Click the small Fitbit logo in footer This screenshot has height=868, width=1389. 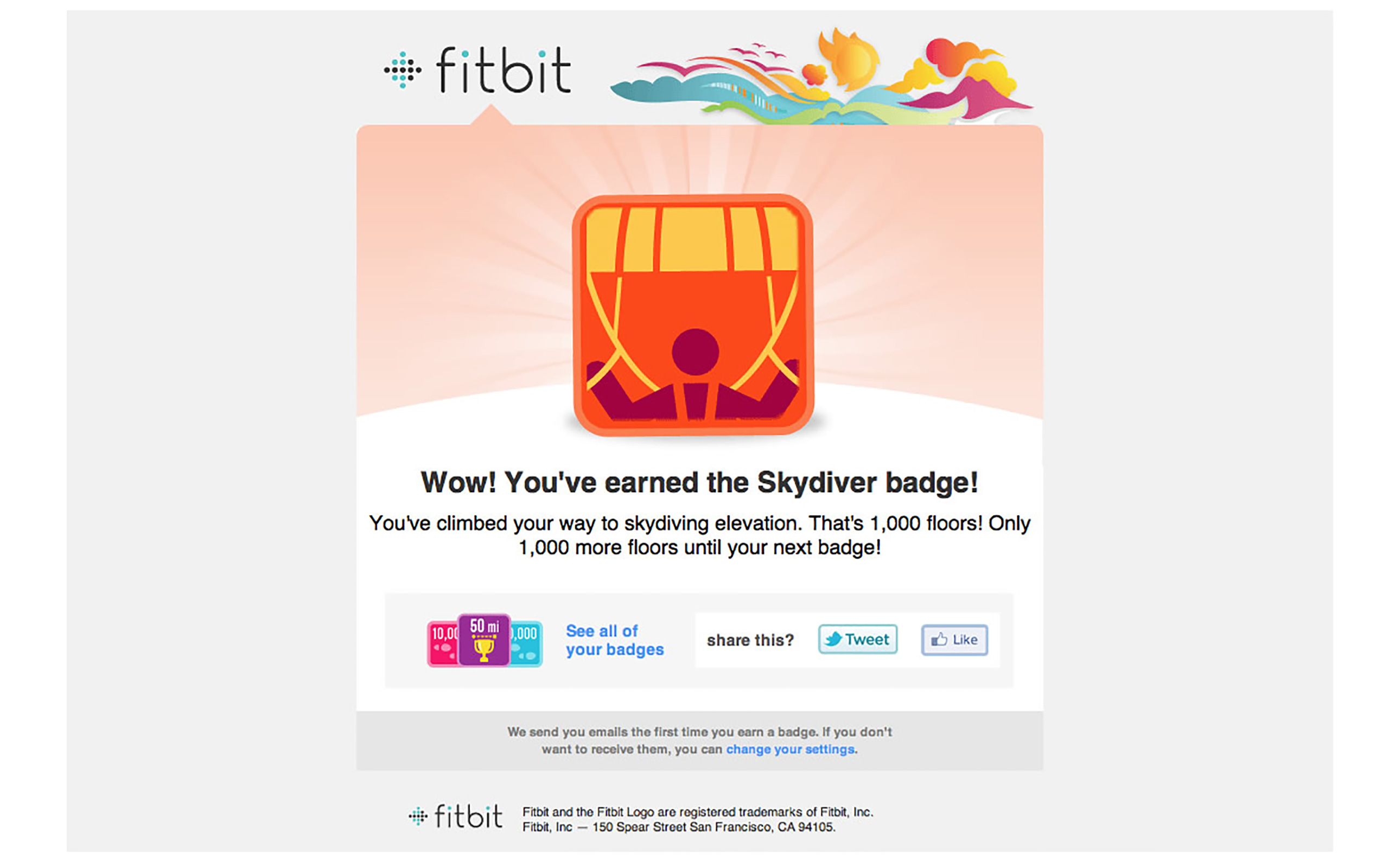click(456, 816)
